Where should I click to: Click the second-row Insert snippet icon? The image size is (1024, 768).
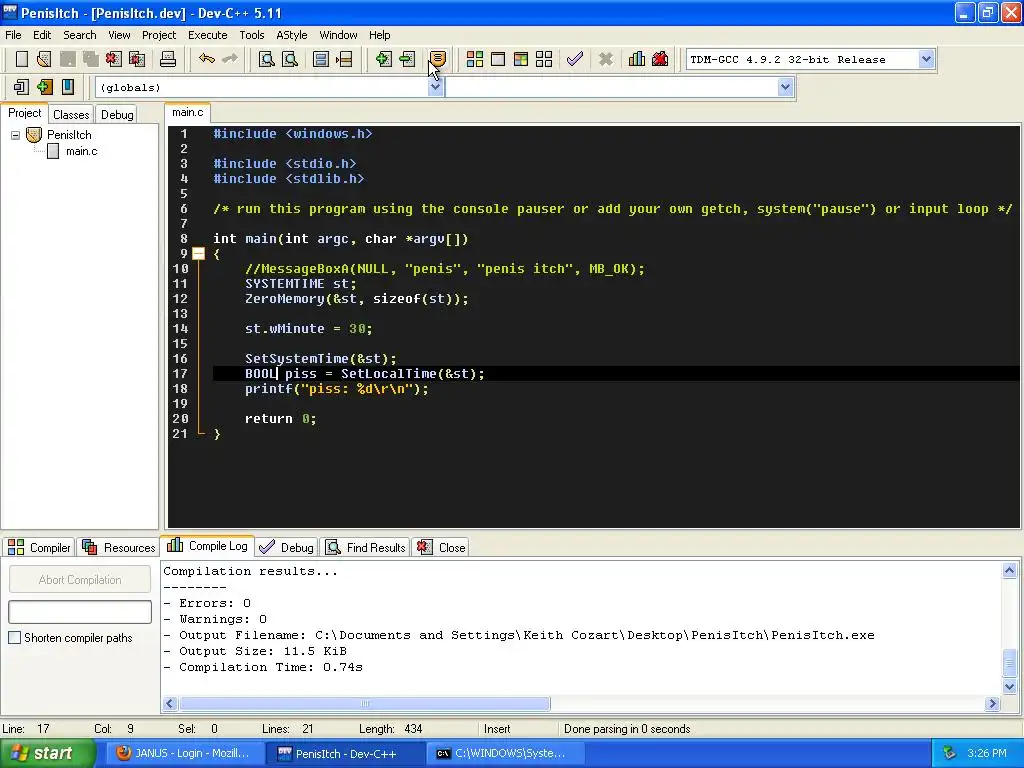pyautogui.click(x=21, y=87)
